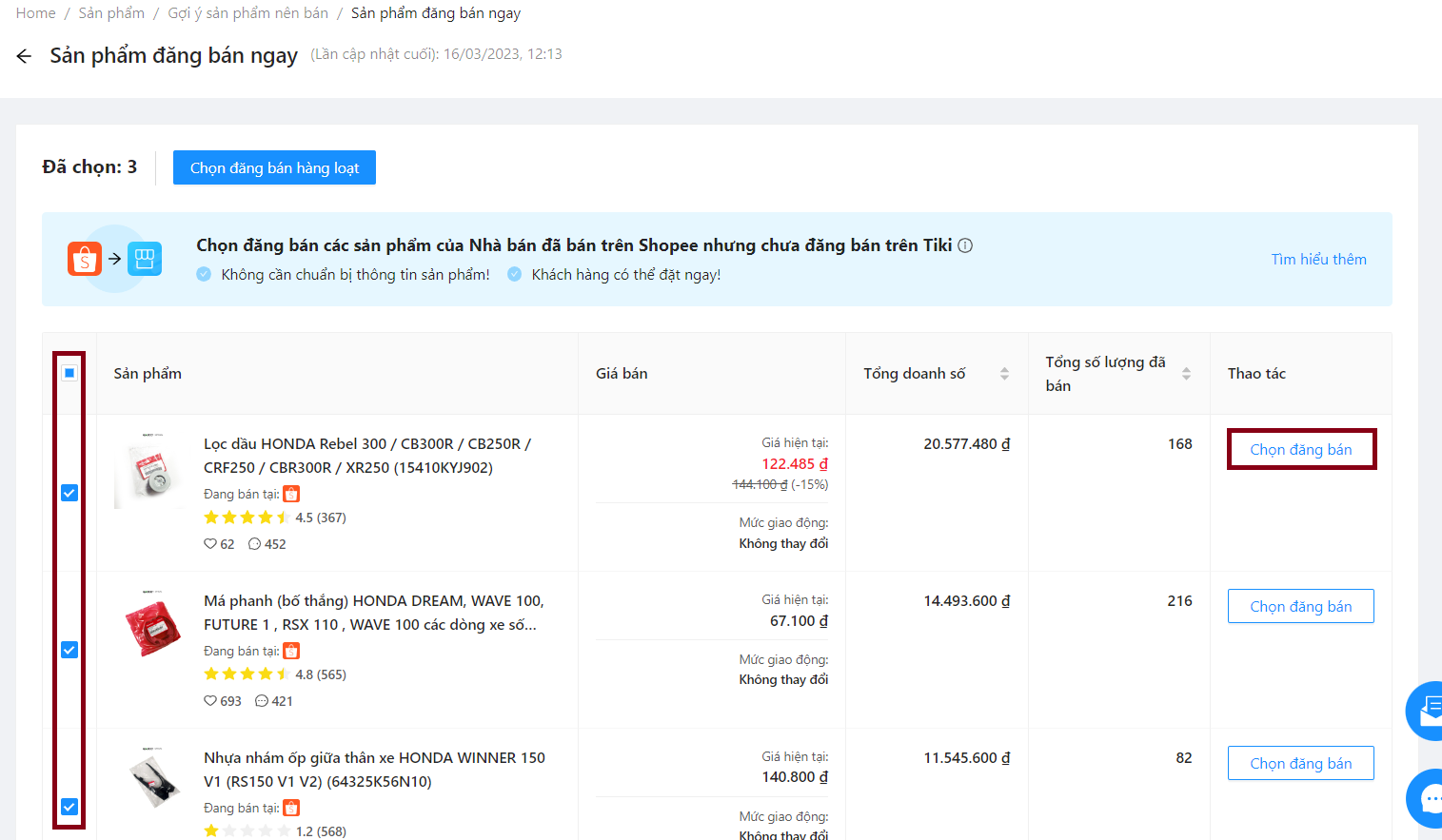Image resolution: width=1442 pixels, height=840 pixels.
Task: Click Giá bán column header
Action: pos(622,374)
